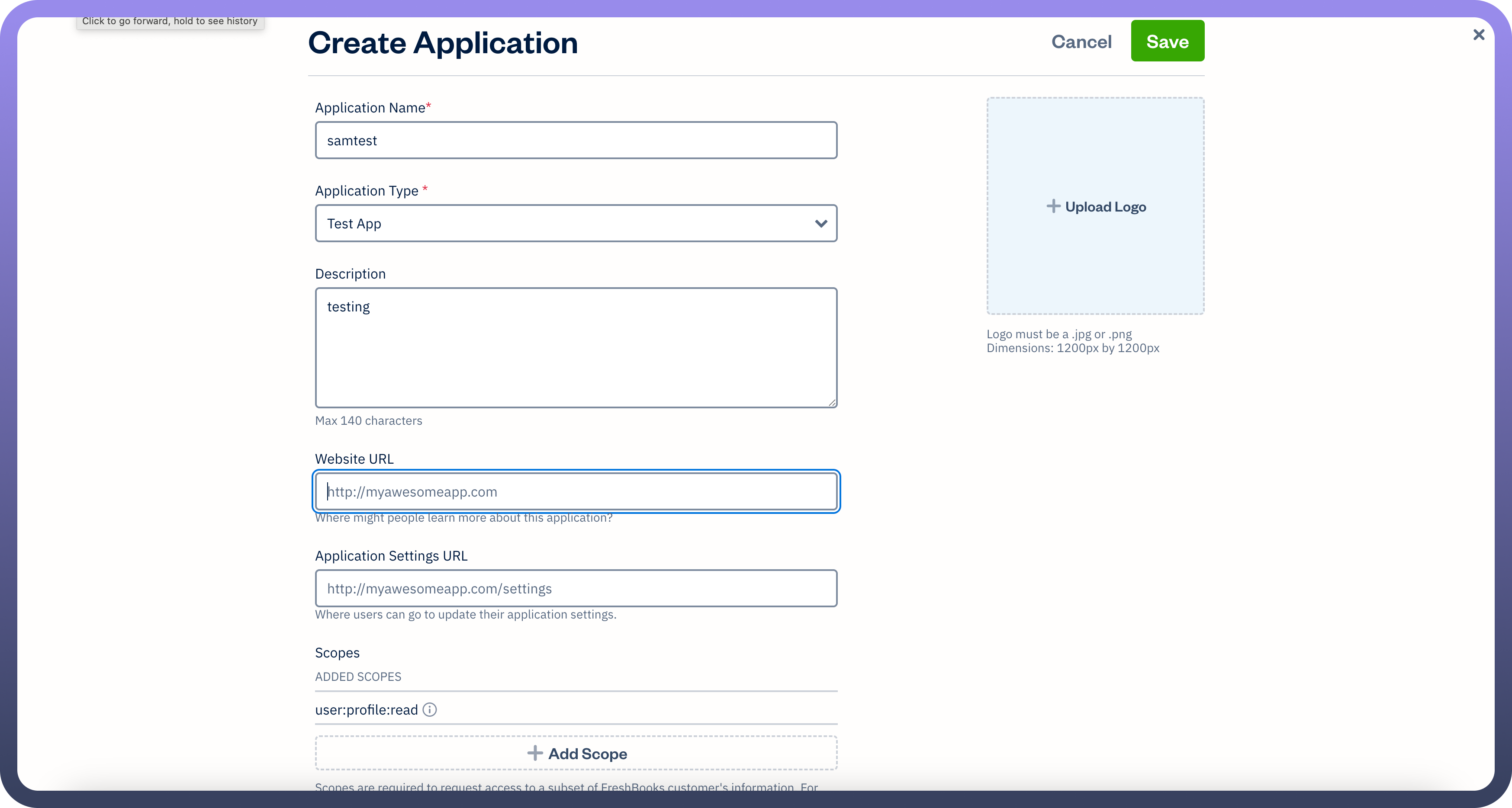Focus the Application Name field containing samtest

(x=576, y=141)
